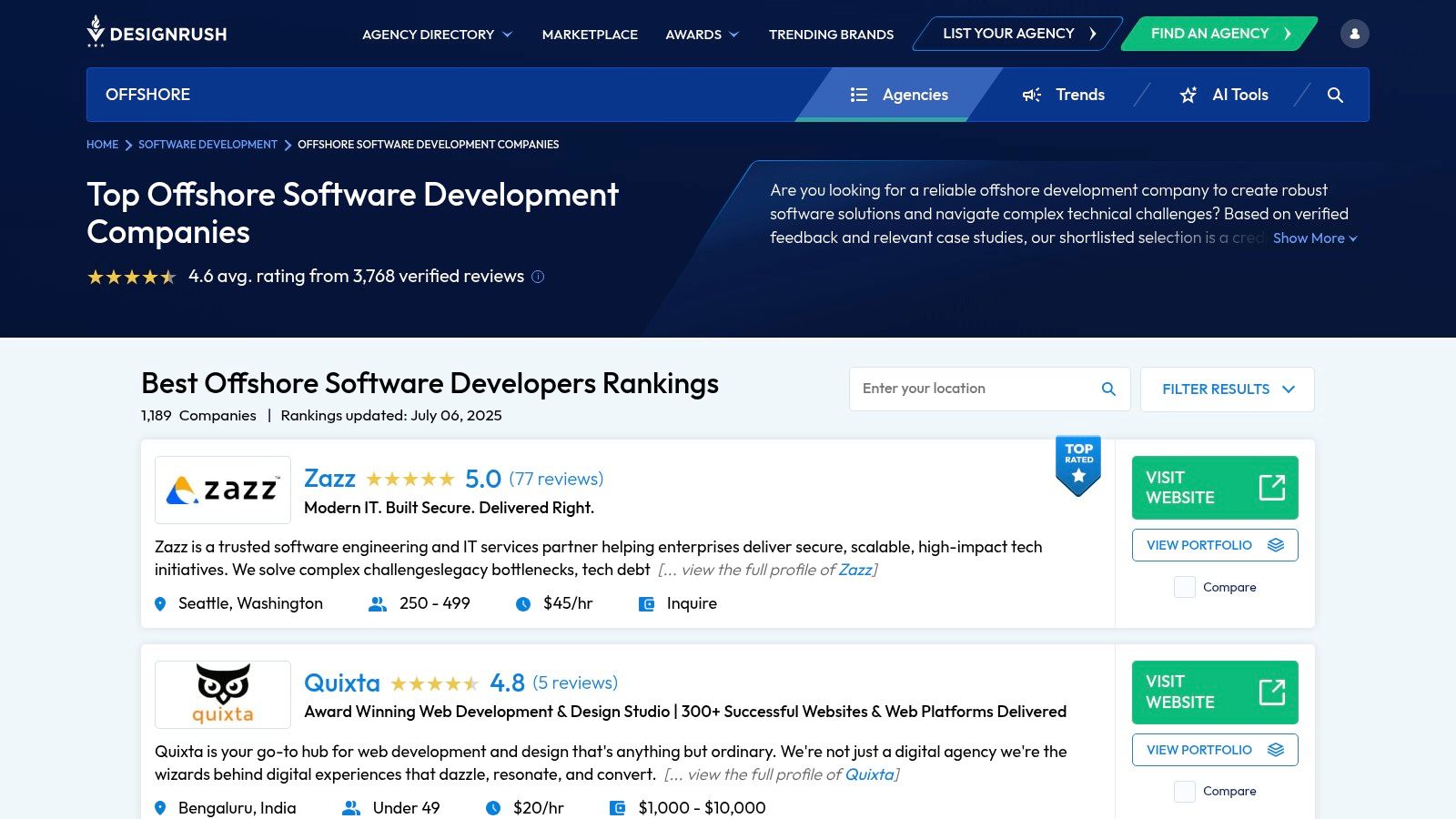1456x819 pixels.
Task: Click Visit Website button for Zazz
Action: 1214,488
